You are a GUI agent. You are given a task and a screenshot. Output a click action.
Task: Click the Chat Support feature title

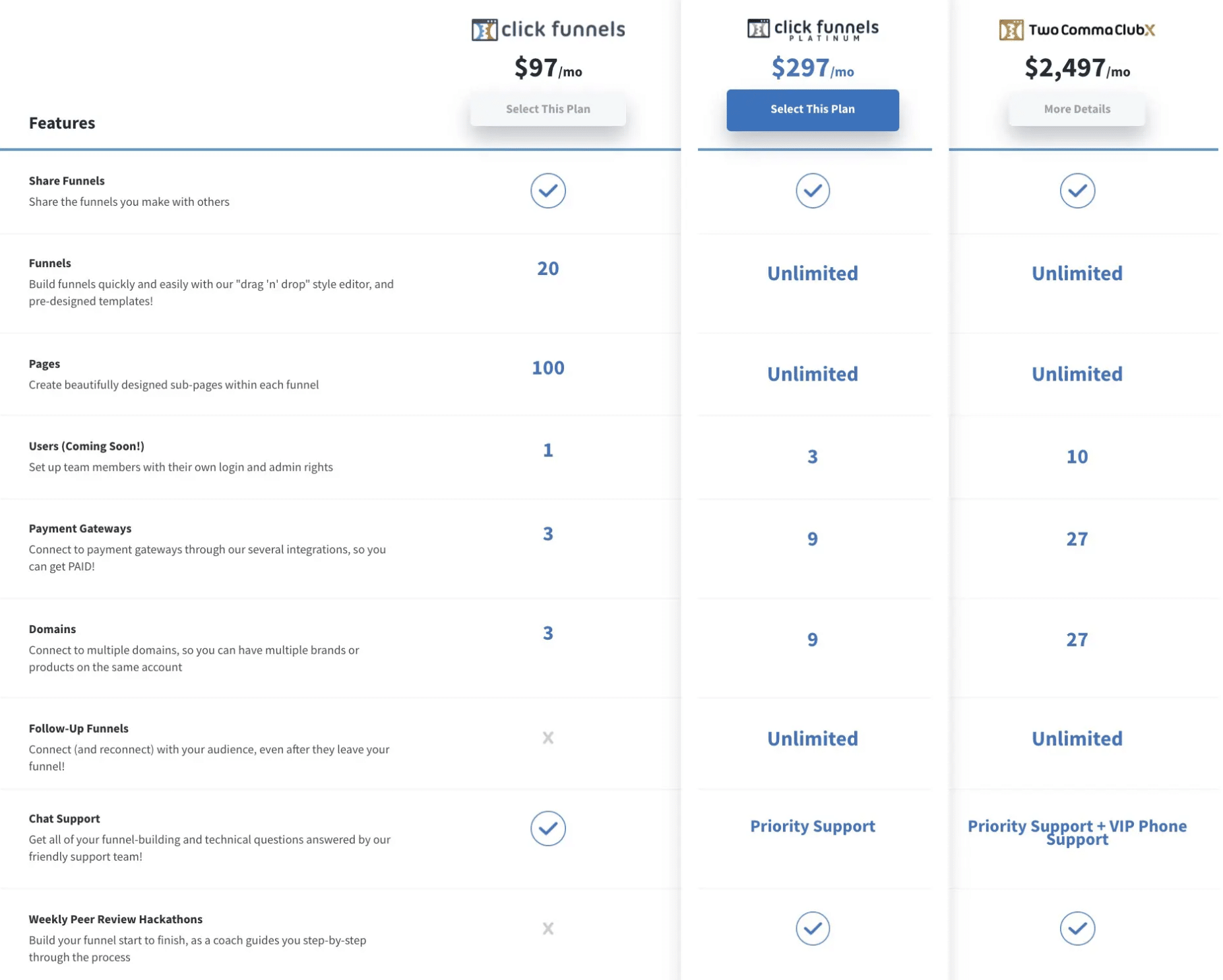tap(64, 819)
